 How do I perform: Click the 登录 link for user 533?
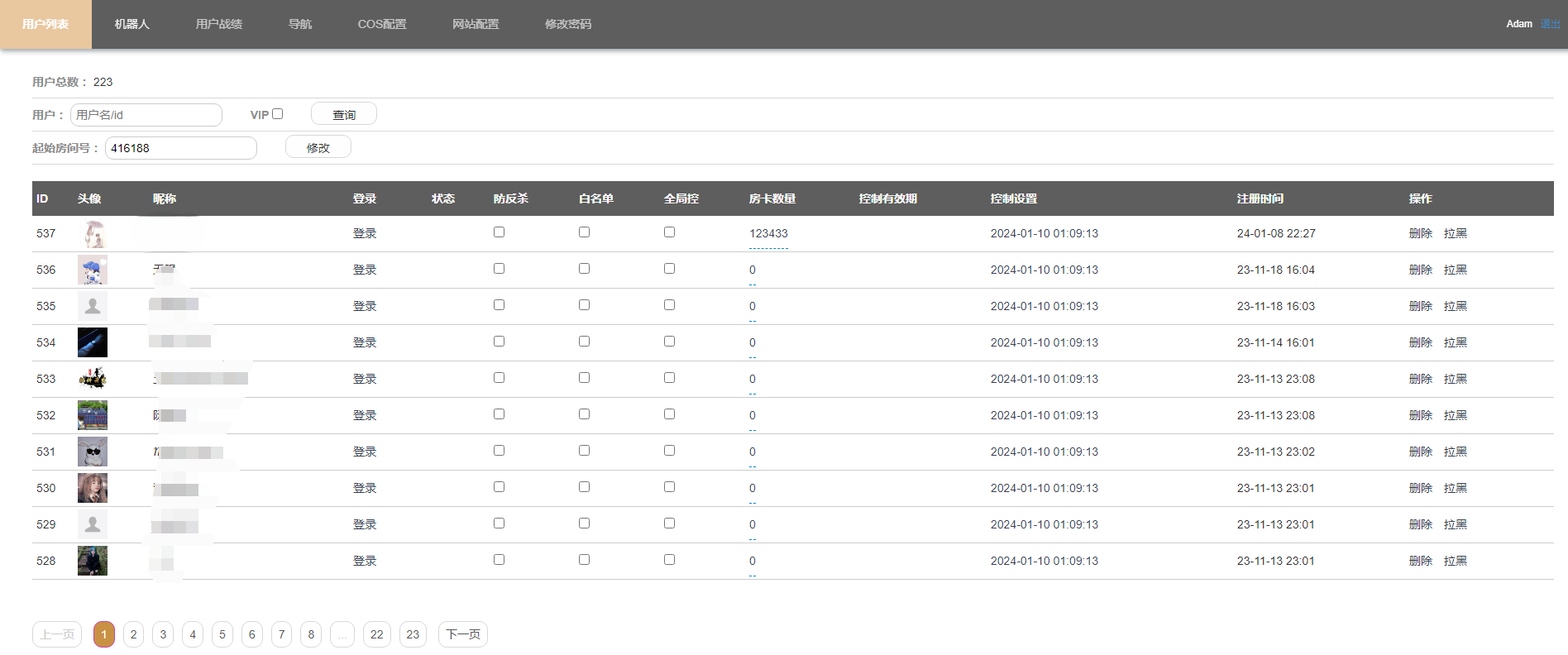(x=364, y=379)
